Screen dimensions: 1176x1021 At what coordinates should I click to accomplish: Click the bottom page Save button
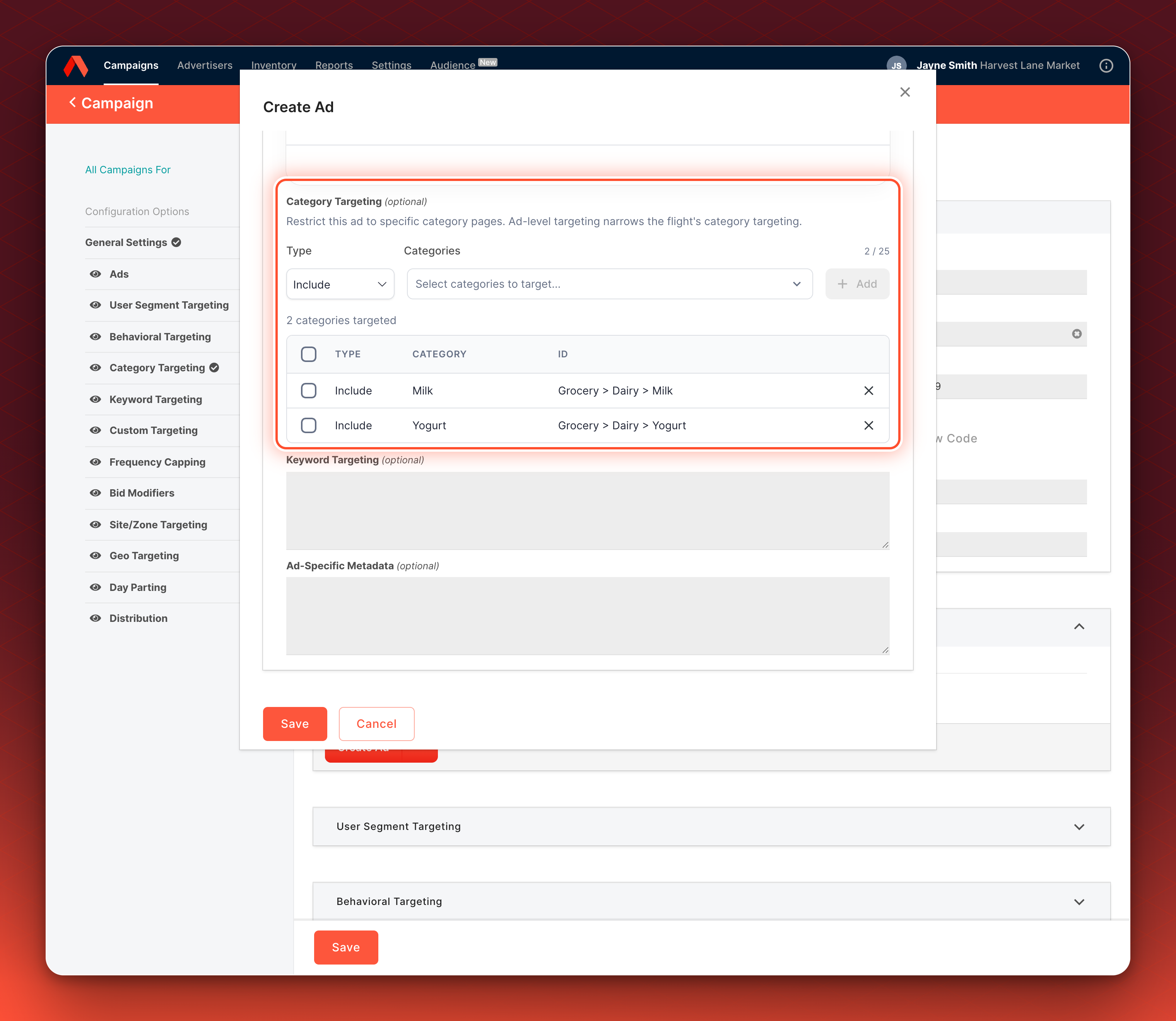point(346,948)
